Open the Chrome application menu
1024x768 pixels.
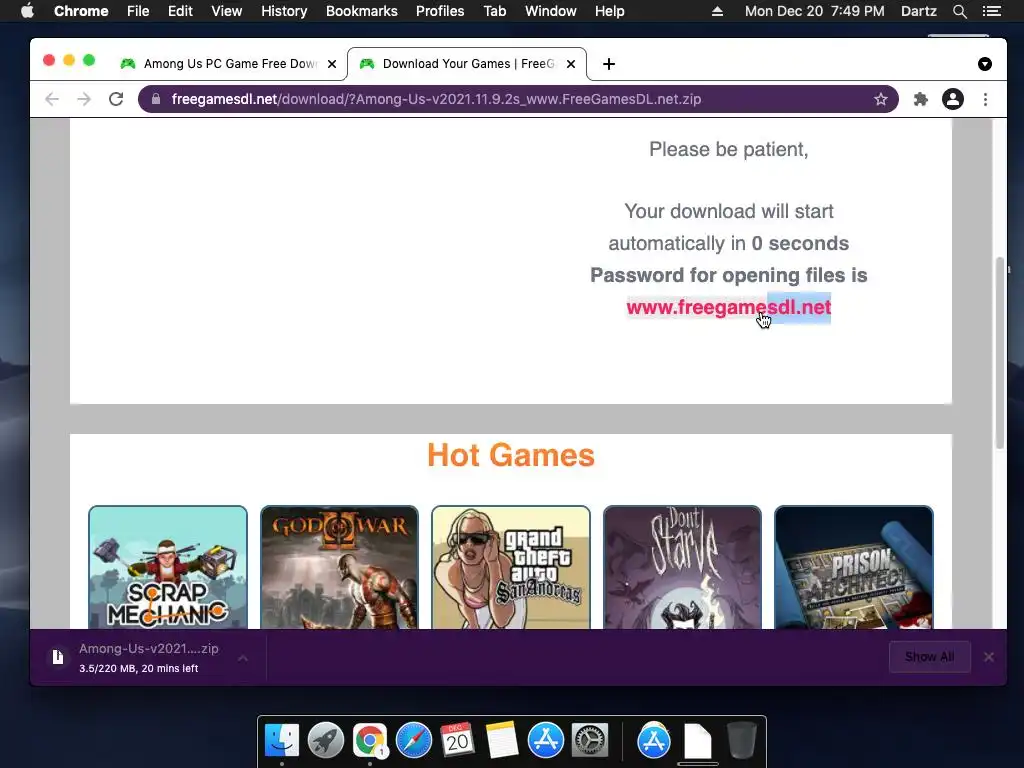[81, 11]
